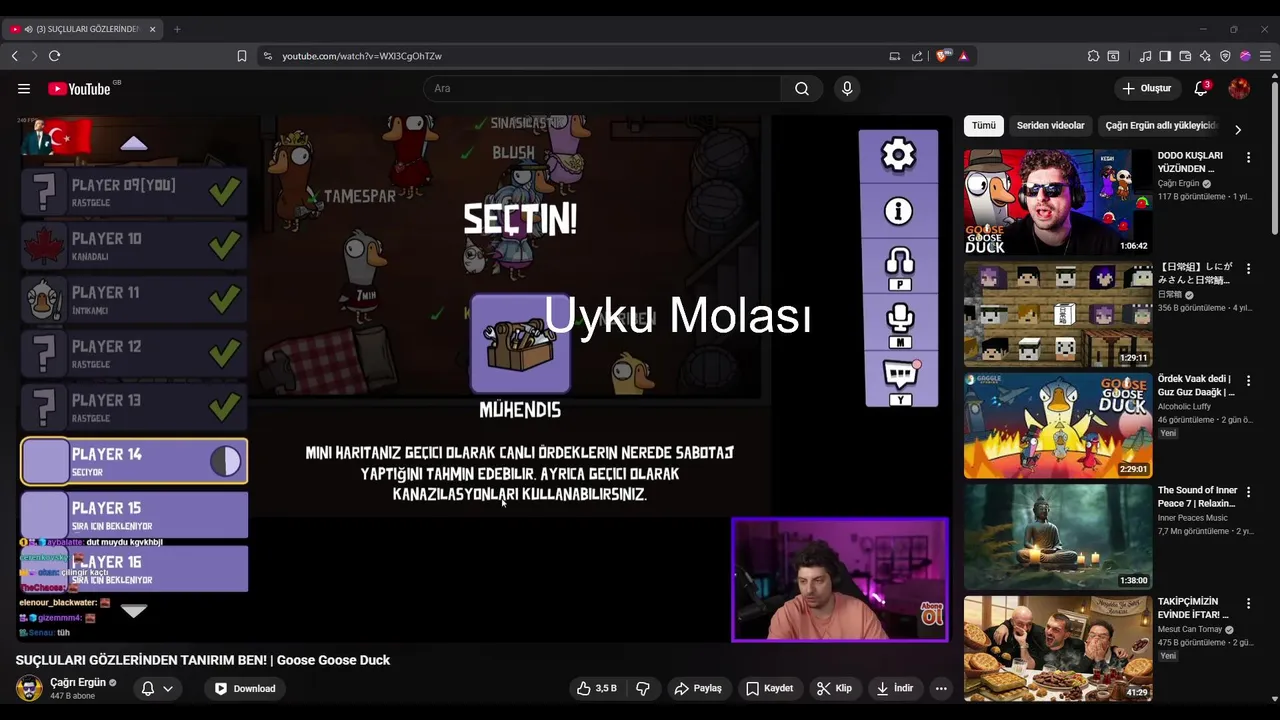Show more filter chips with the right arrow
This screenshot has width=1280, height=720.
tap(1237, 129)
